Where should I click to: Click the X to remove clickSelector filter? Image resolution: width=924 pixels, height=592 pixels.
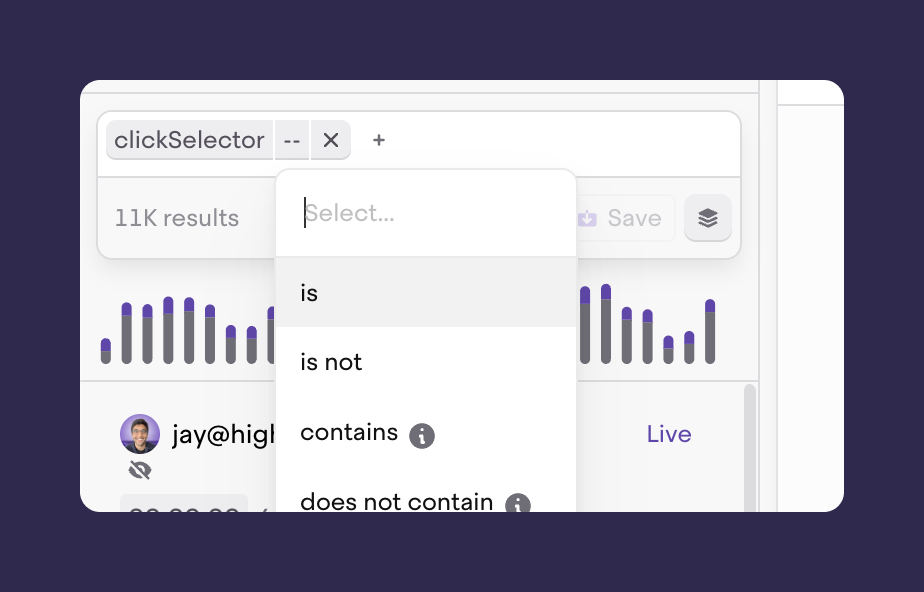coord(331,141)
